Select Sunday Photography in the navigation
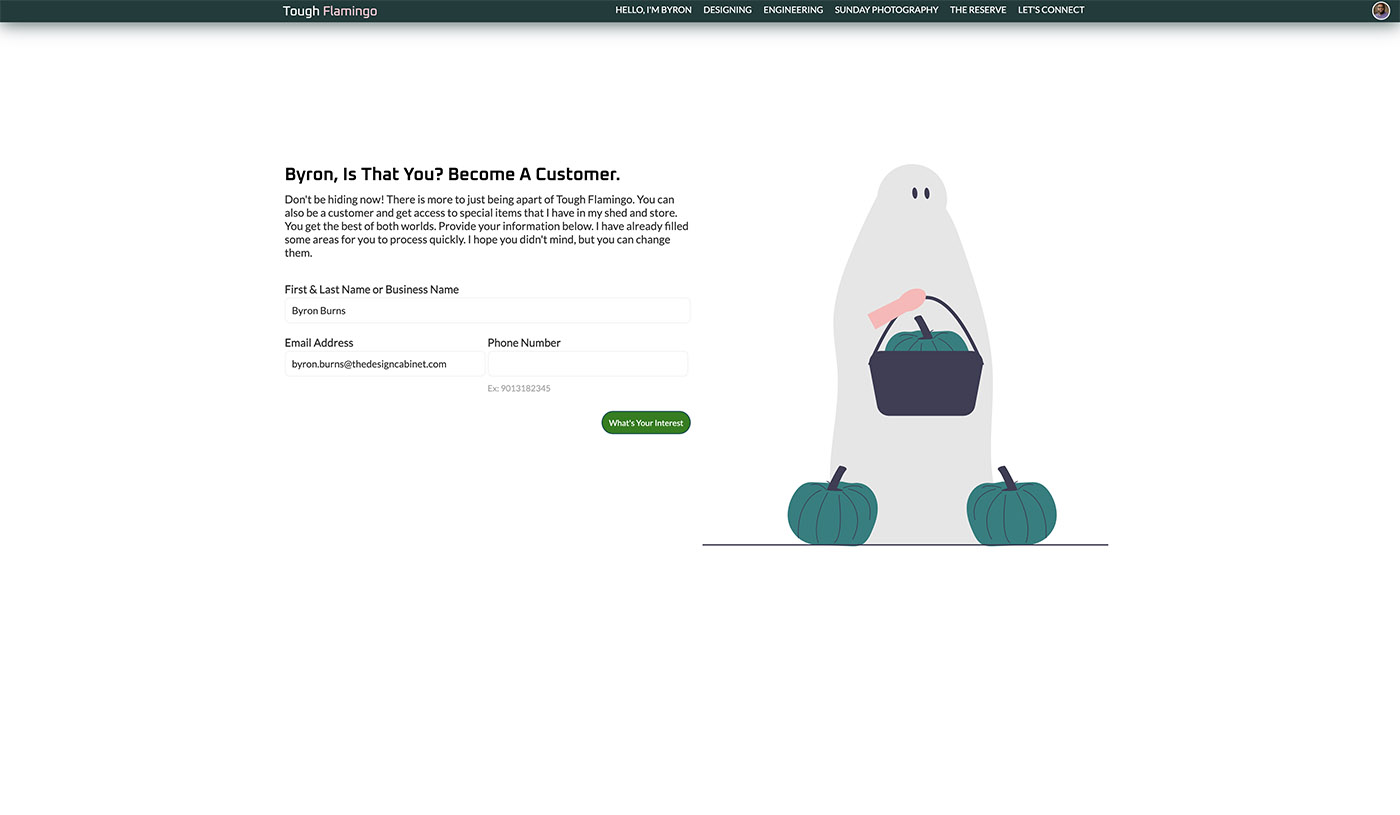This screenshot has width=1400, height=815. [x=886, y=10]
